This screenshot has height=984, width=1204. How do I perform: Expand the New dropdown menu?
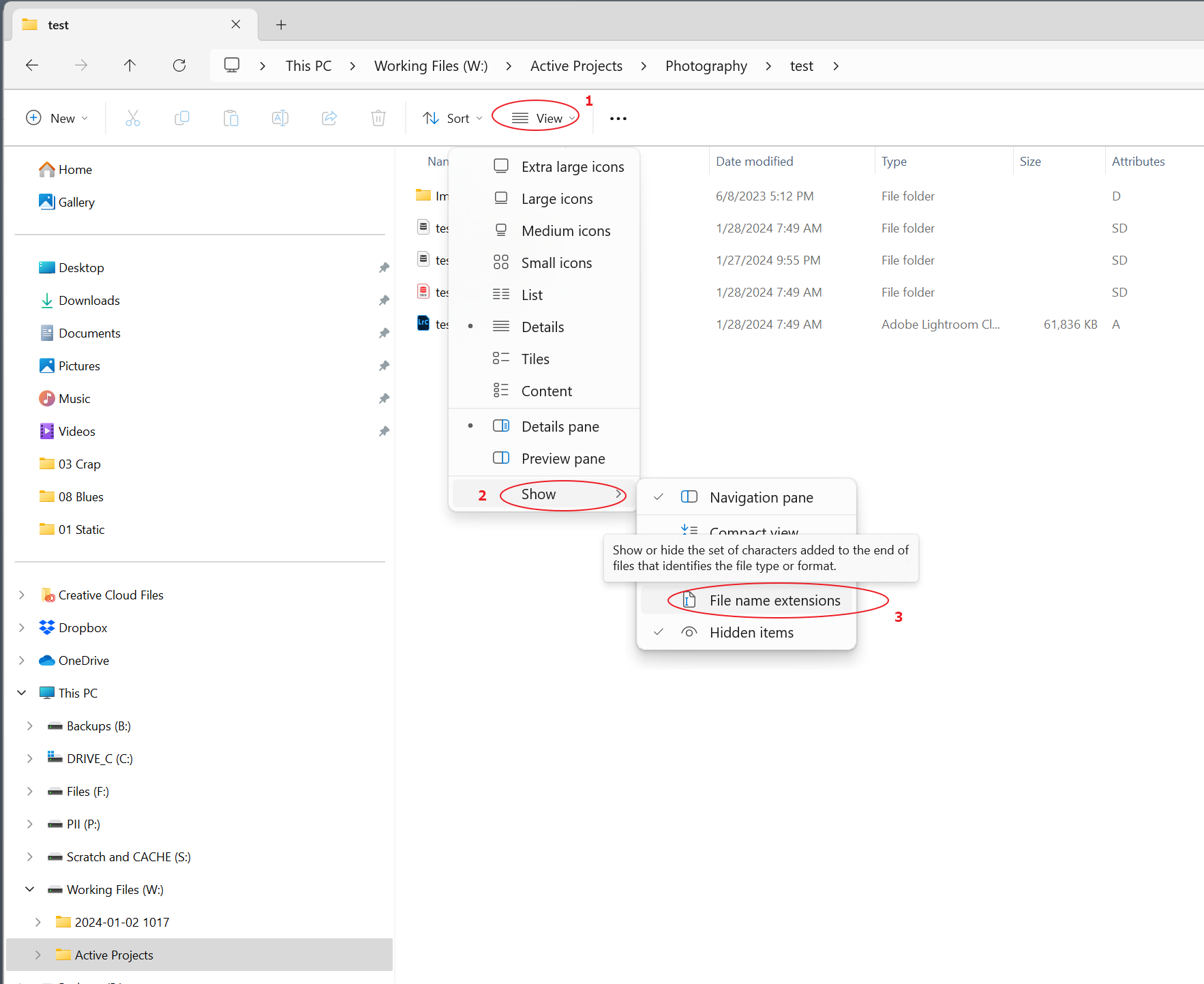tap(57, 118)
